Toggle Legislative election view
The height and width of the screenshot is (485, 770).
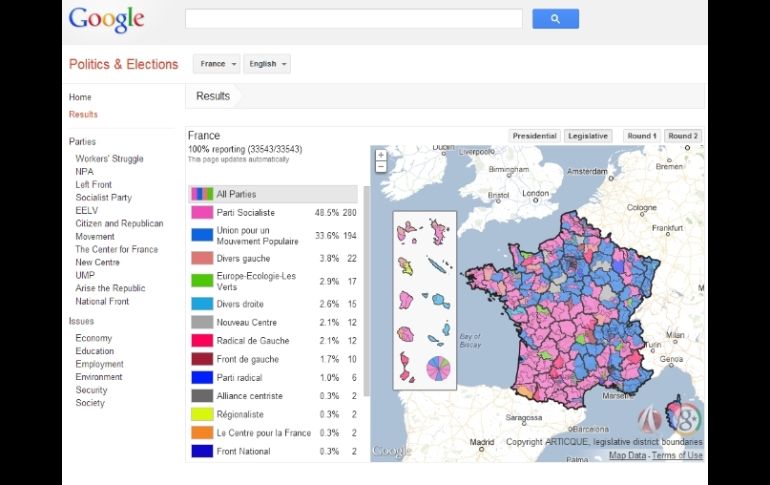tap(588, 136)
